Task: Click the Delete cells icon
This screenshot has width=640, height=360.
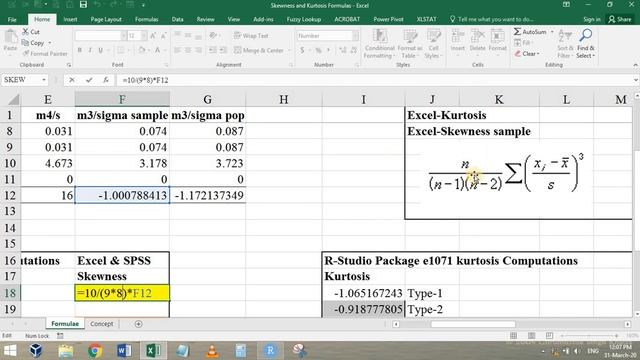Action: click(477, 37)
